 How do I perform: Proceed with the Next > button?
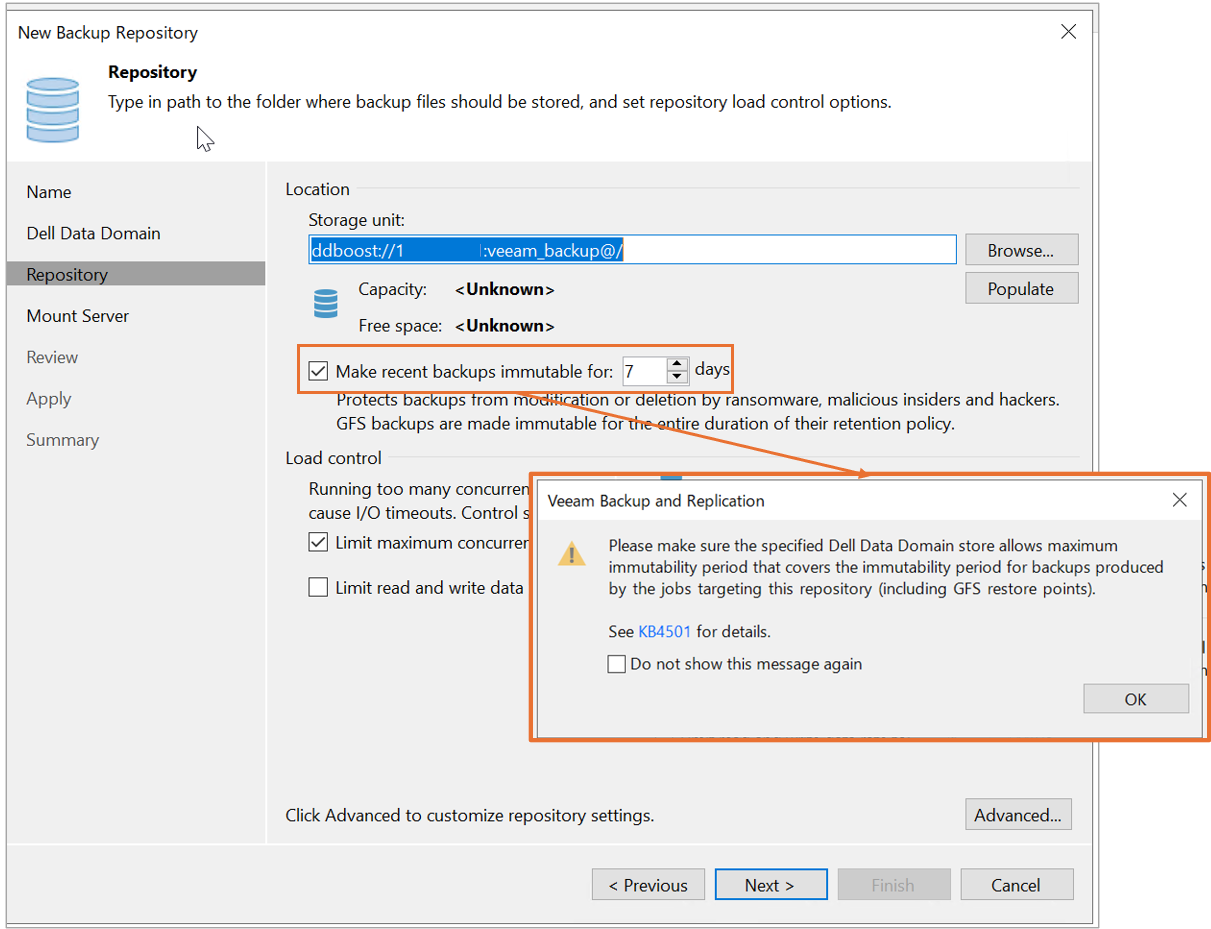pos(770,885)
